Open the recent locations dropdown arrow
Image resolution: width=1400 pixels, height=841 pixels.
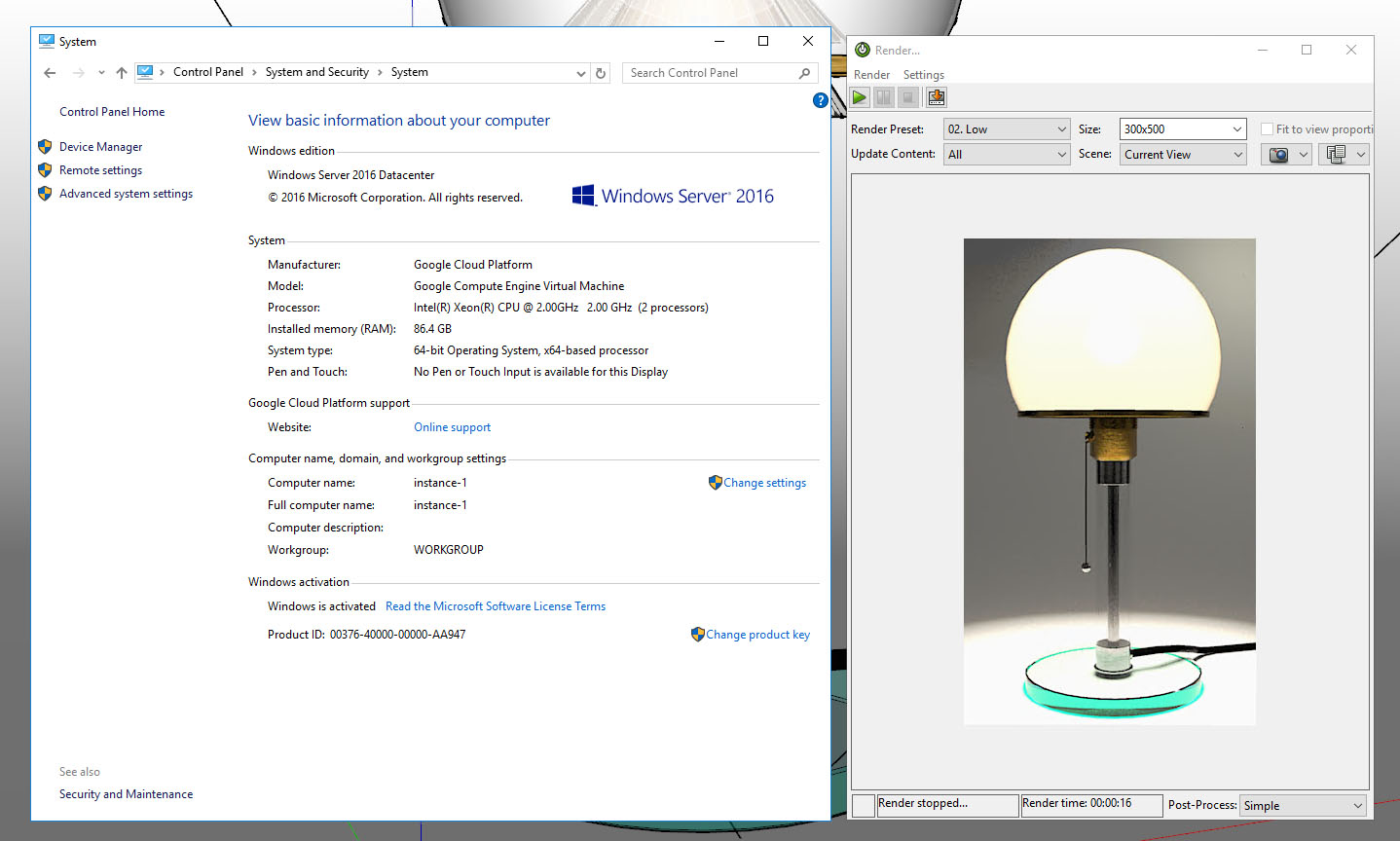[x=101, y=73]
